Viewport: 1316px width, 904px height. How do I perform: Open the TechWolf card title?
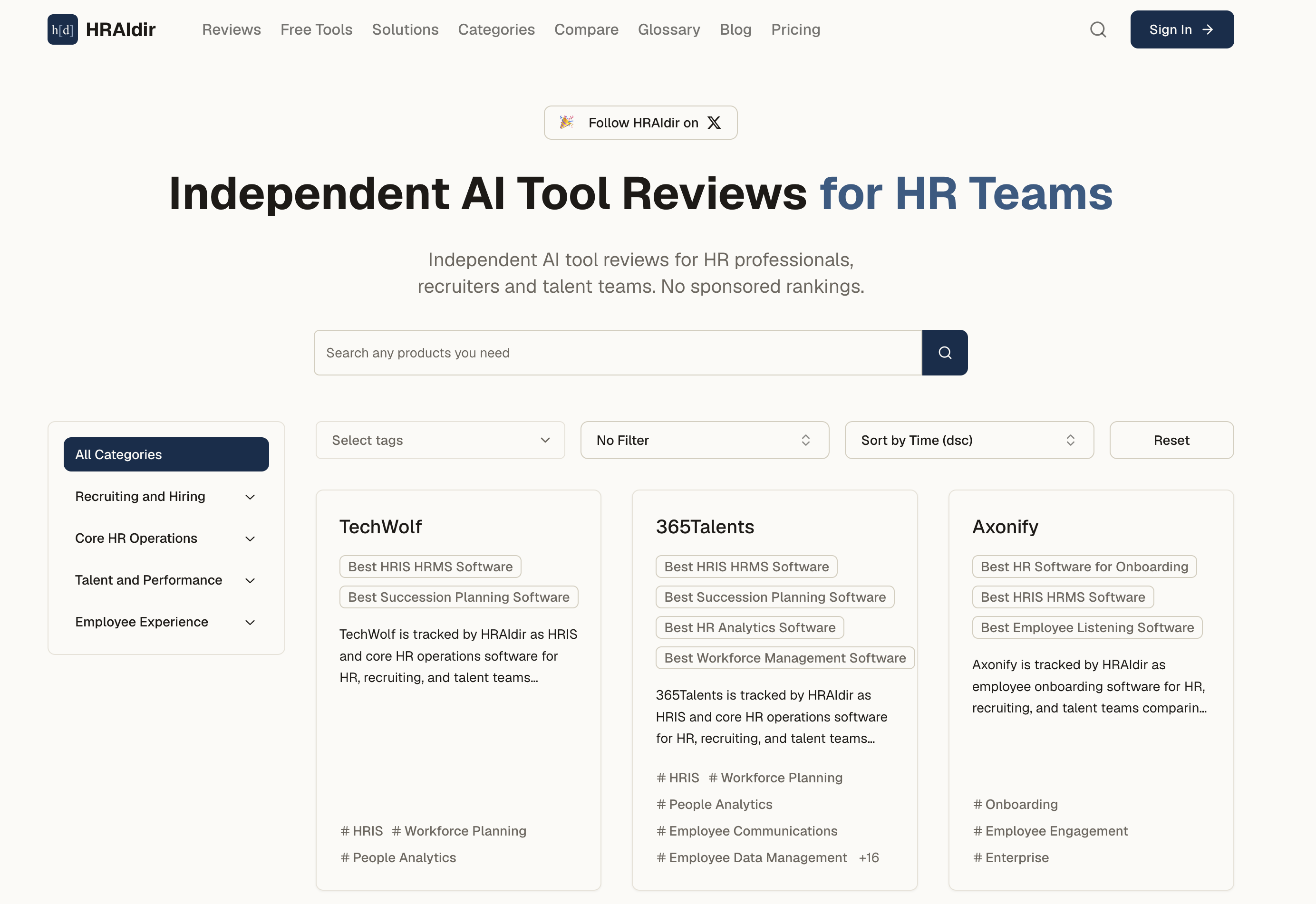tap(380, 527)
